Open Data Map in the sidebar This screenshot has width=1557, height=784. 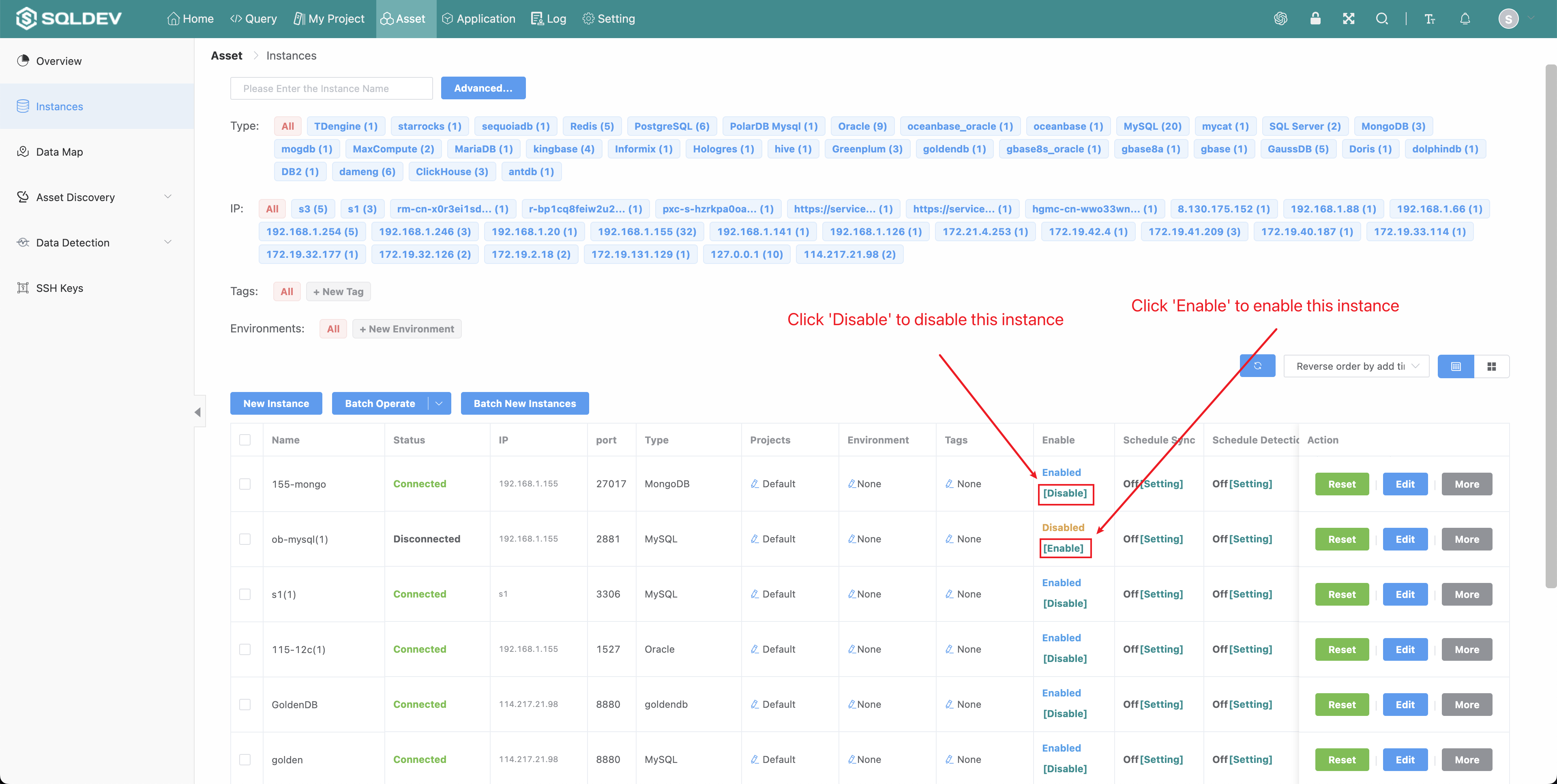point(97,152)
